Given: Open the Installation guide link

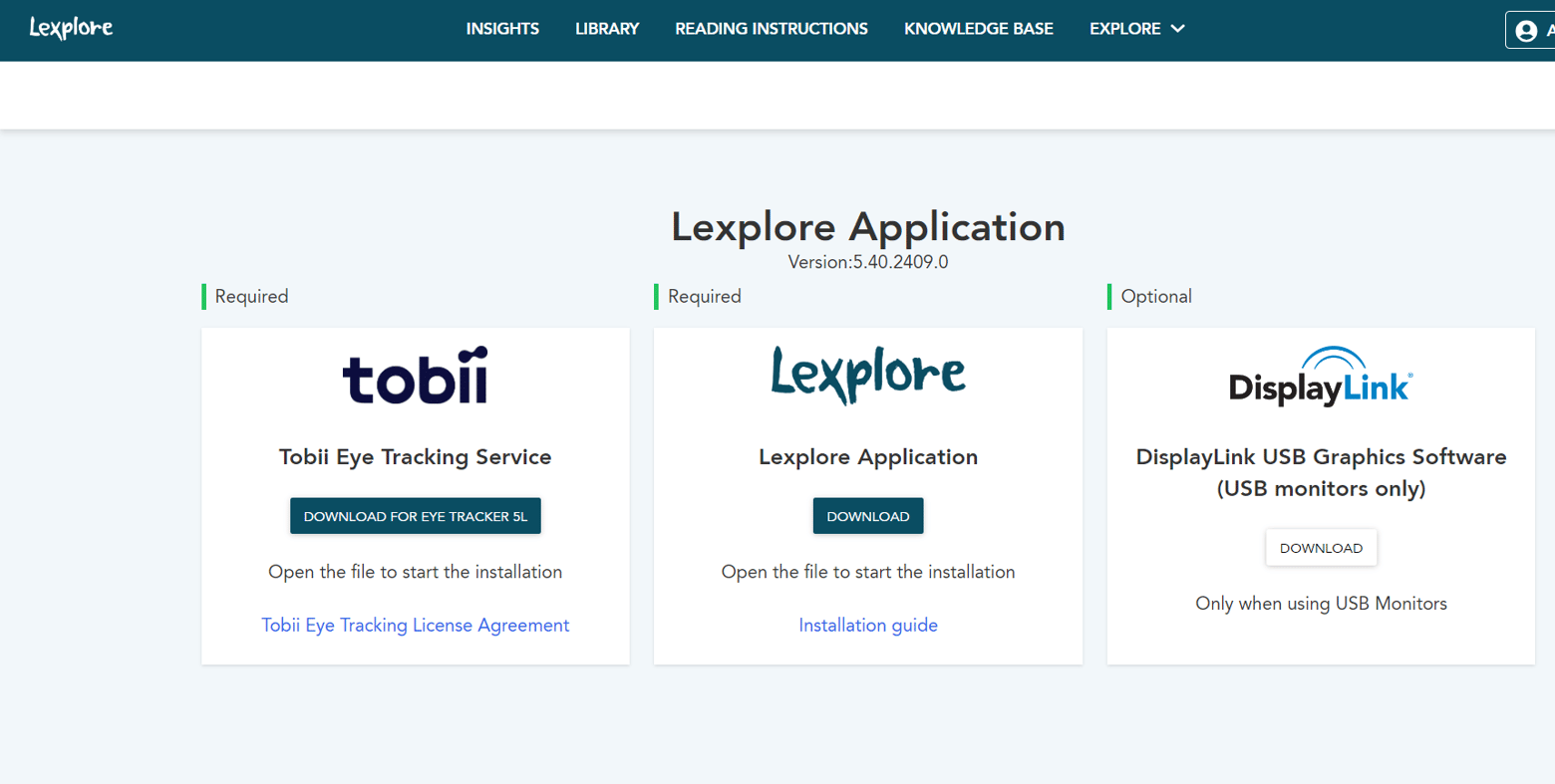Looking at the screenshot, I should pos(867,625).
